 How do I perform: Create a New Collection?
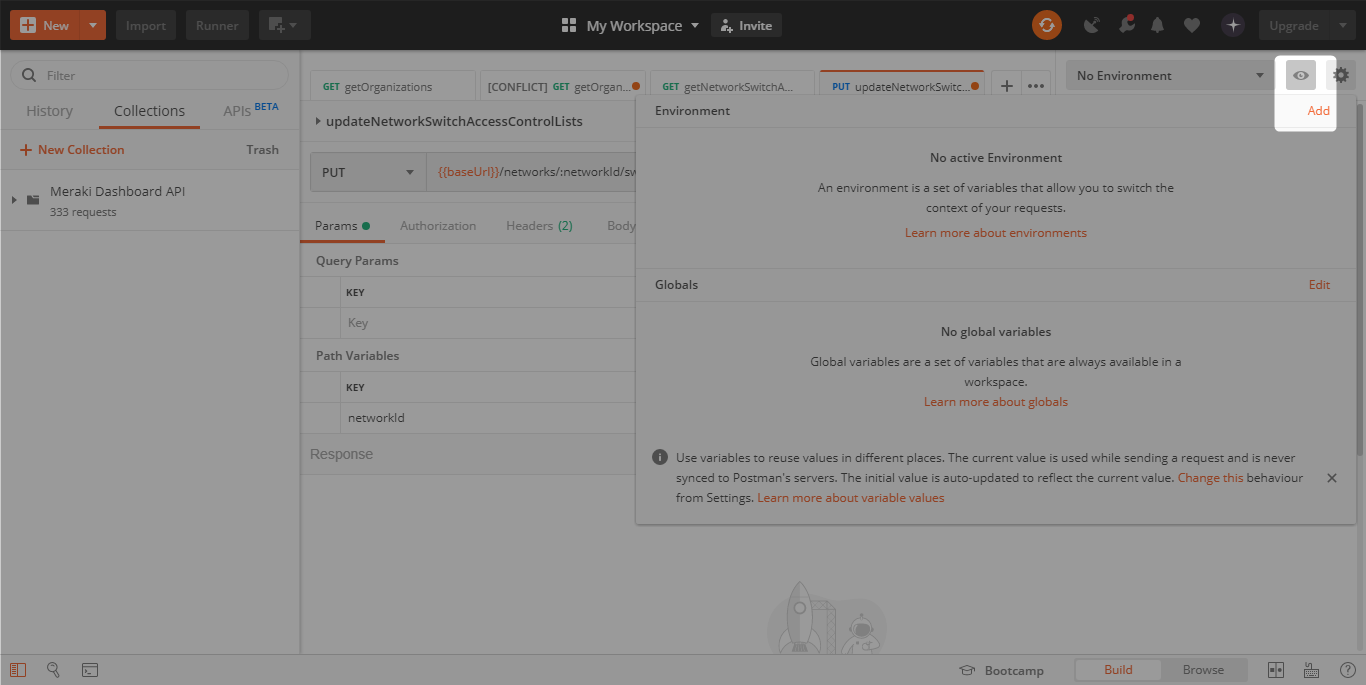[x=72, y=150]
